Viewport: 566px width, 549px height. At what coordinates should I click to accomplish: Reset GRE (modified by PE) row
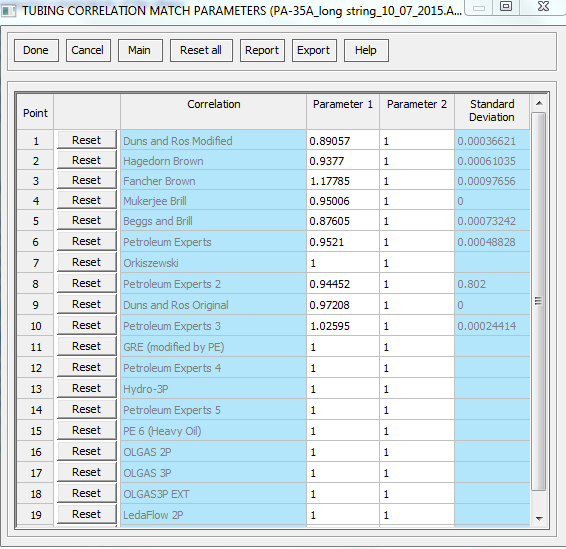(x=87, y=346)
